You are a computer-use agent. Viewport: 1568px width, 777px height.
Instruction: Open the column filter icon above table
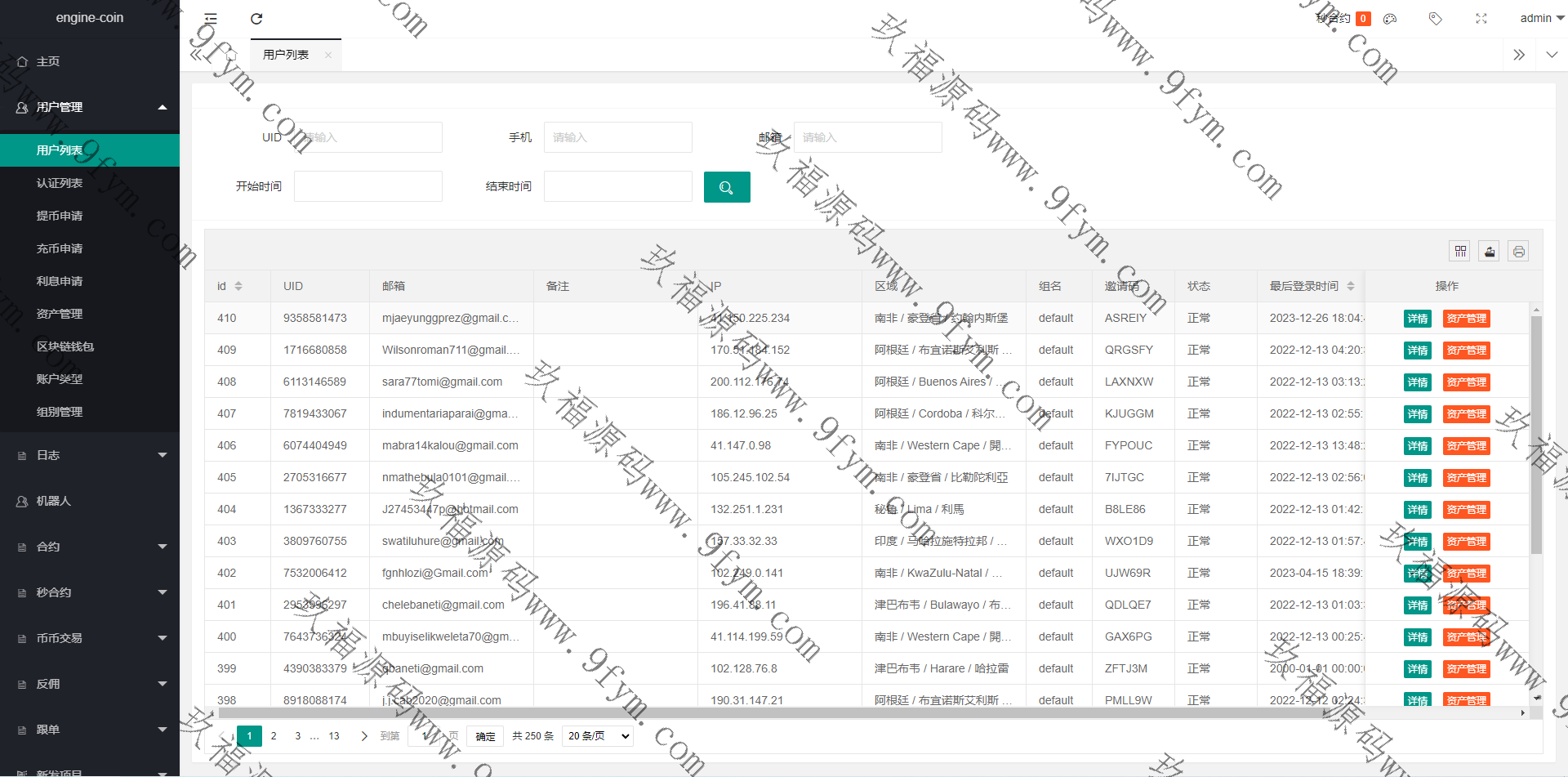tap(1460, 252)
